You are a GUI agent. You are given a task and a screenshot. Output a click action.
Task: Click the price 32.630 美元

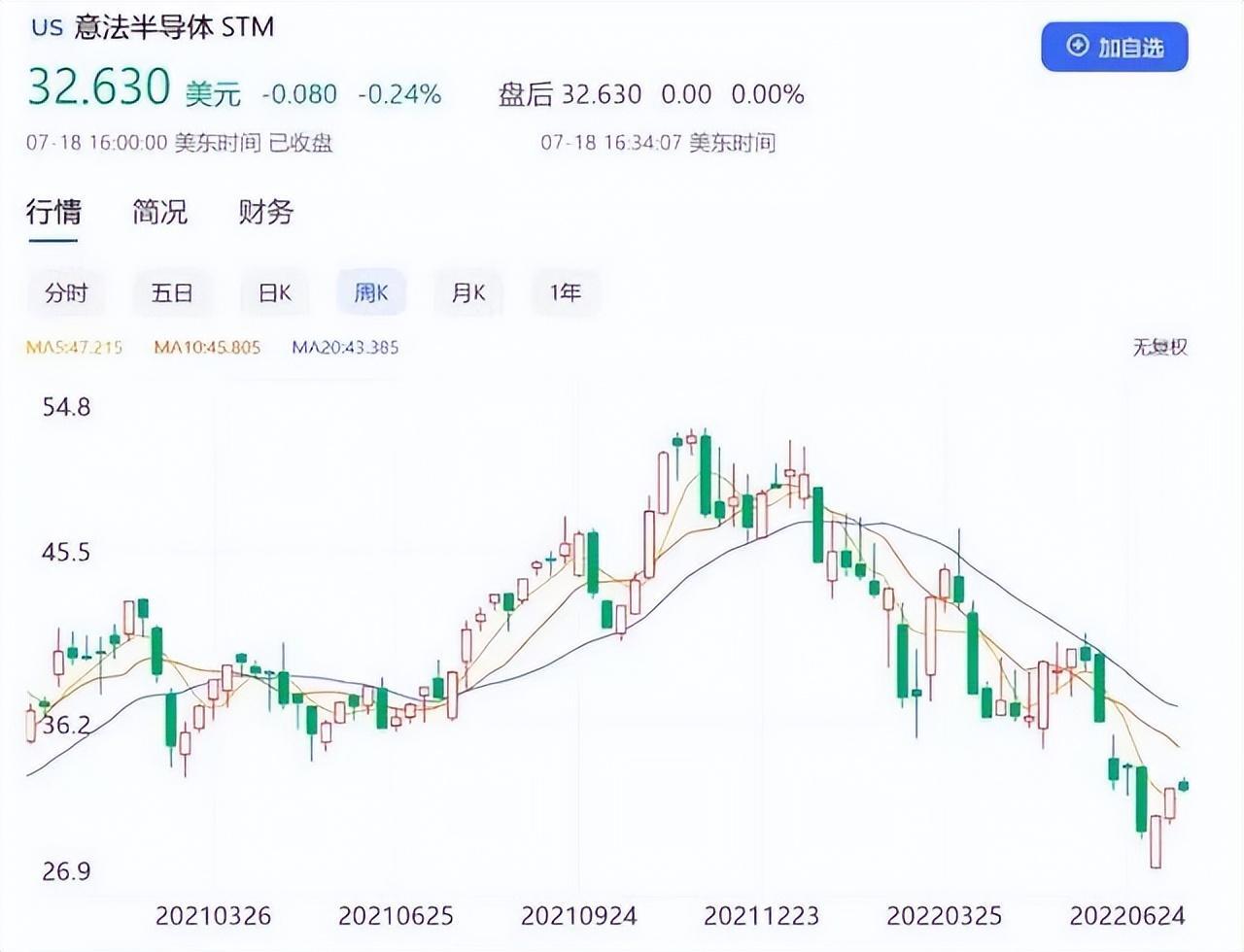(134, 88)
